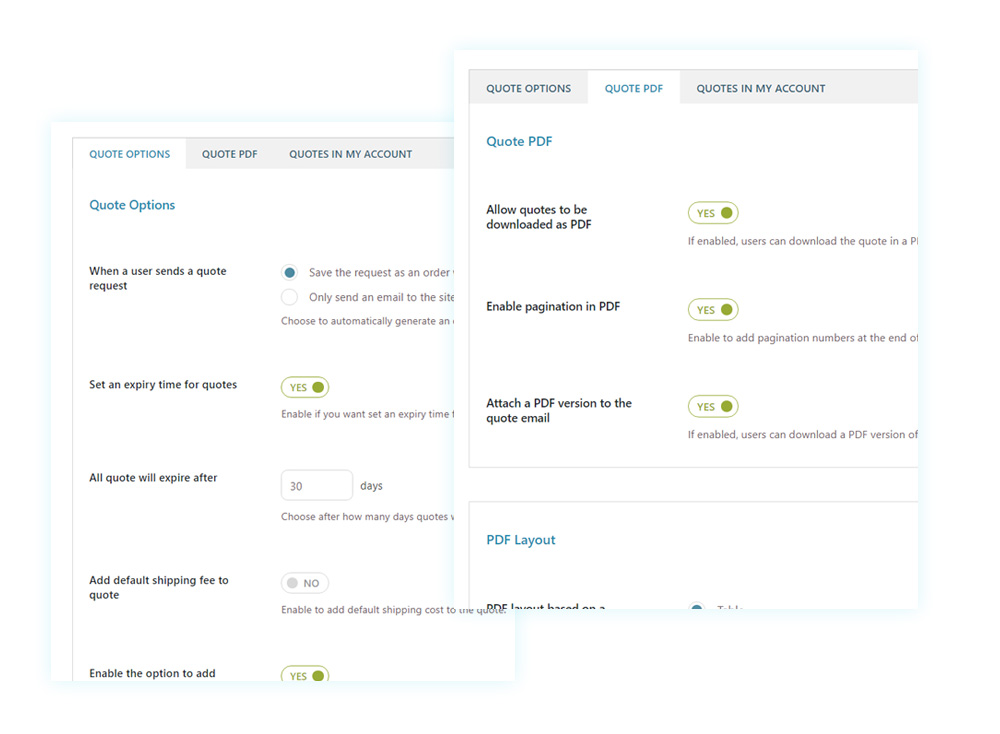
Task: Toggle 'Allow quotes to be downloaded as PDF'
Action: pyautogui.click(x=713, y=213)
